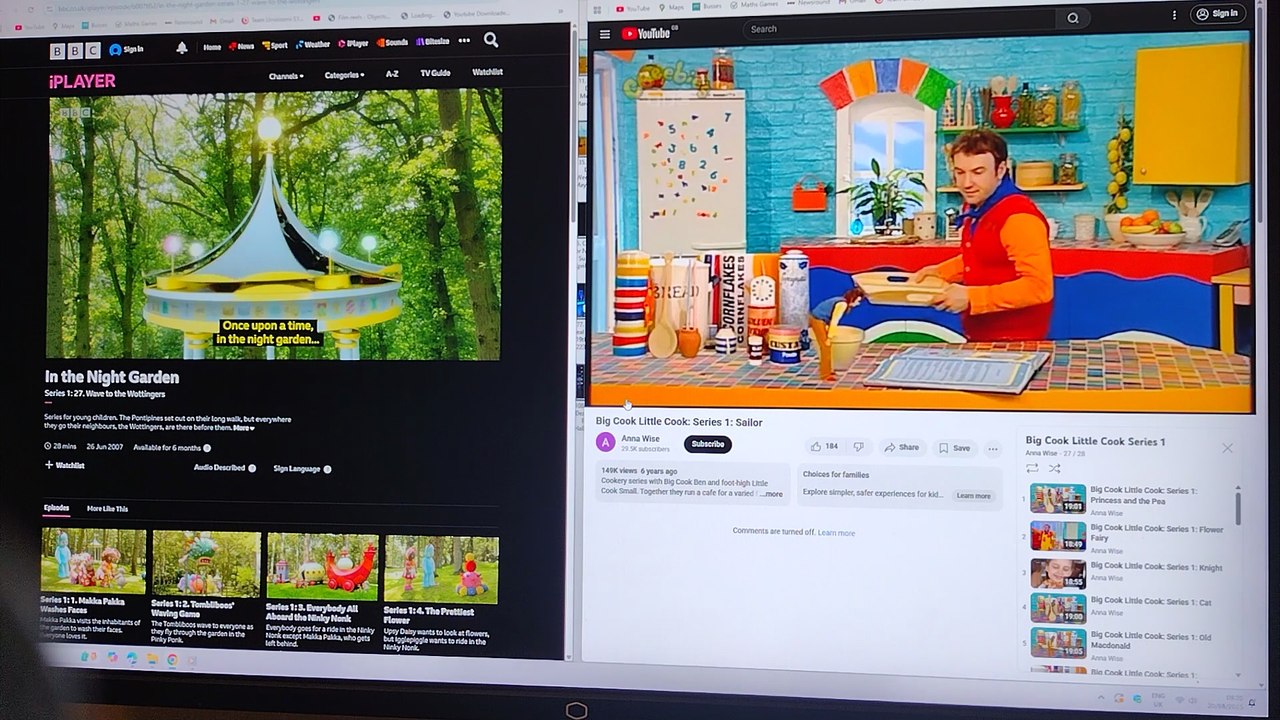Expand YouTube video description with ...more
Screen dimensions: 1280x720
[x=771, y=494]
